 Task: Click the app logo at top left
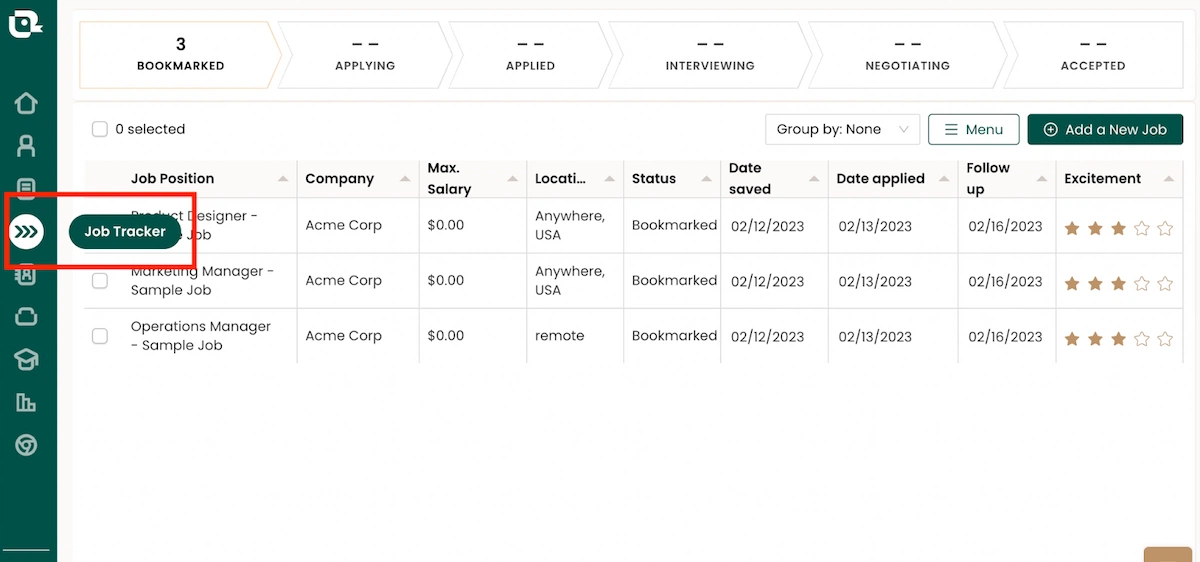click(24, 22)
